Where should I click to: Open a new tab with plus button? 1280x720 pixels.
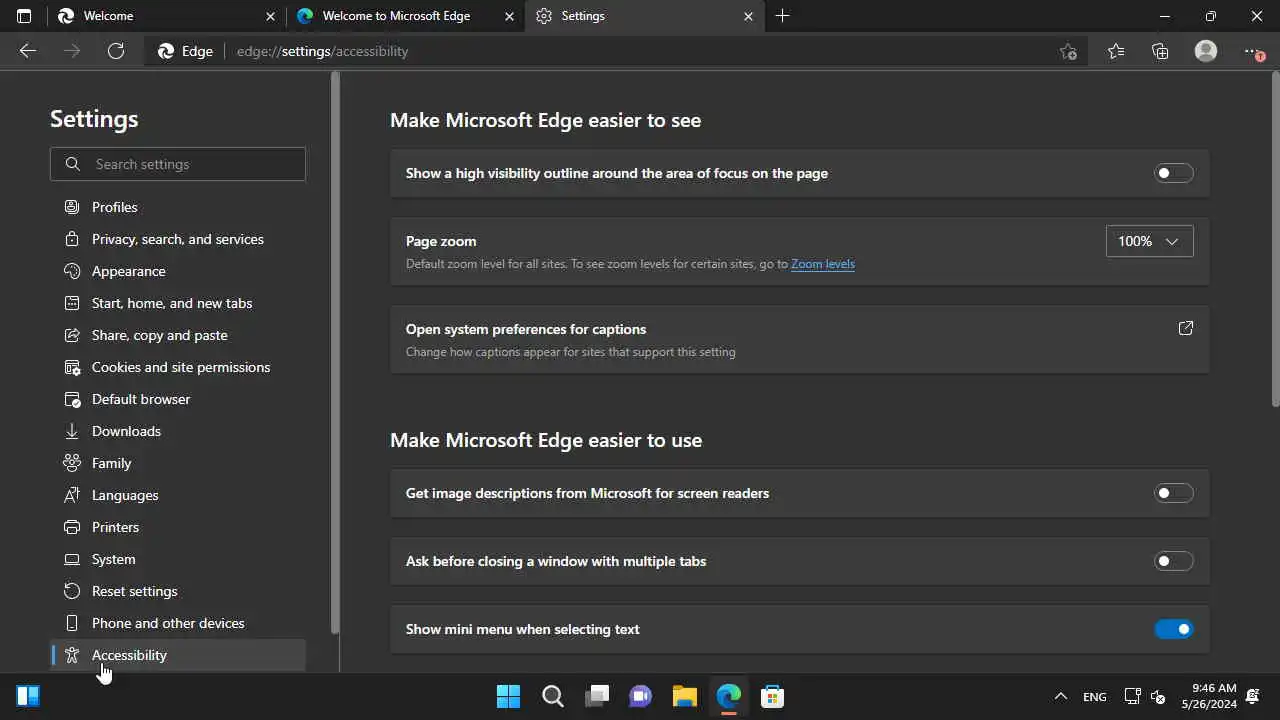[782, 16]
